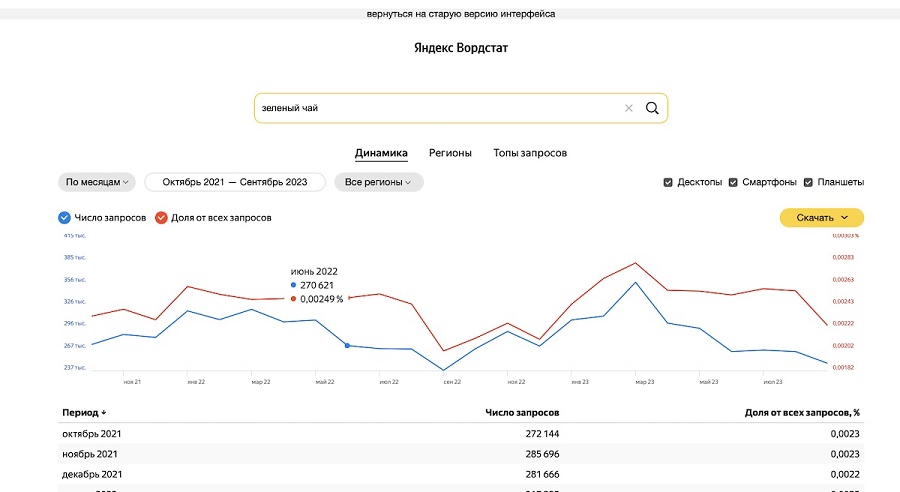Click the blue data point for июнь 2022
Screen dimensions: 900x492
pyautogui.click(x=347, y=345)
